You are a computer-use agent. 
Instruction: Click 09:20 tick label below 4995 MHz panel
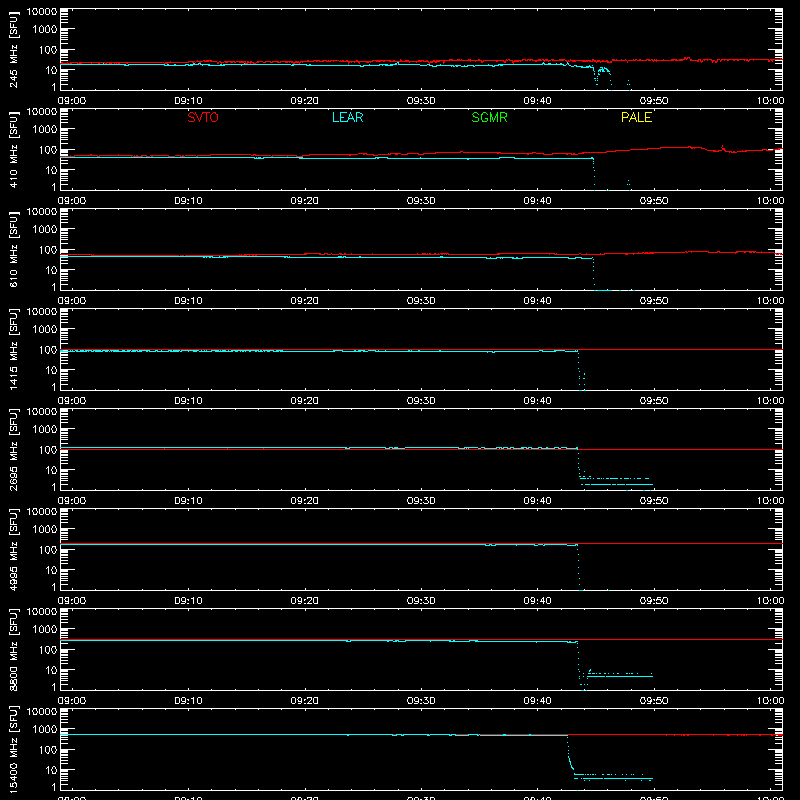pyautogui.click(x=305, y=601)
